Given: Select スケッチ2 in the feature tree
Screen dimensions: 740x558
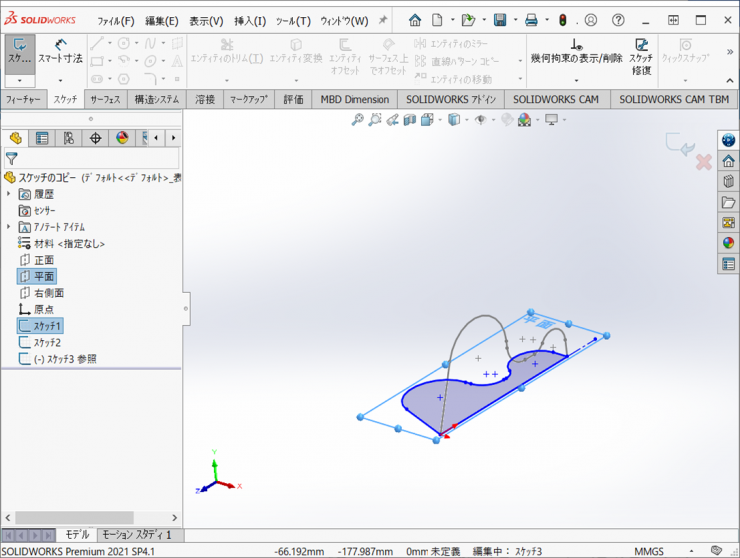Looking at the screenshot, I should pos(47,342).
